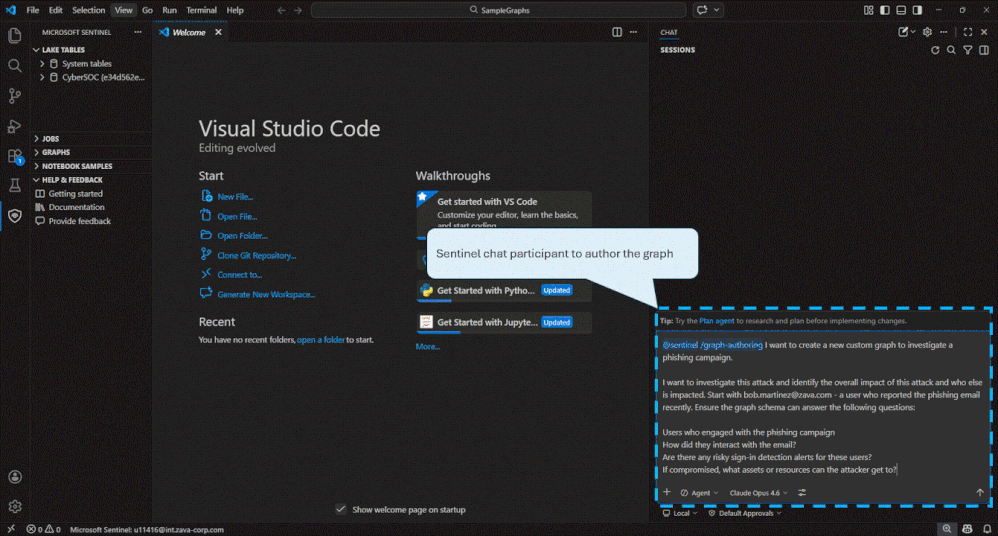Click the new chat icon in Chat panel
Screen dimensions: 998x536
tap(903, 32)
